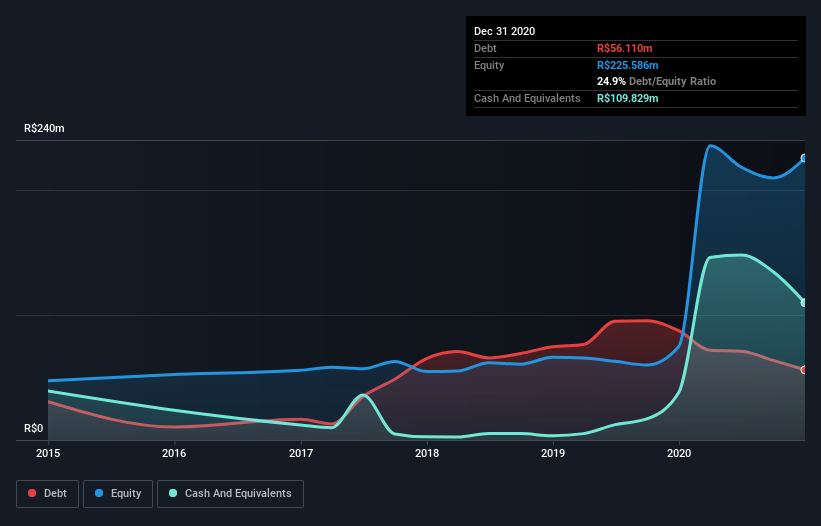This screenshot has width=821, height=526.
Task: Select the 2017 axis label
Action: point(301,453)
